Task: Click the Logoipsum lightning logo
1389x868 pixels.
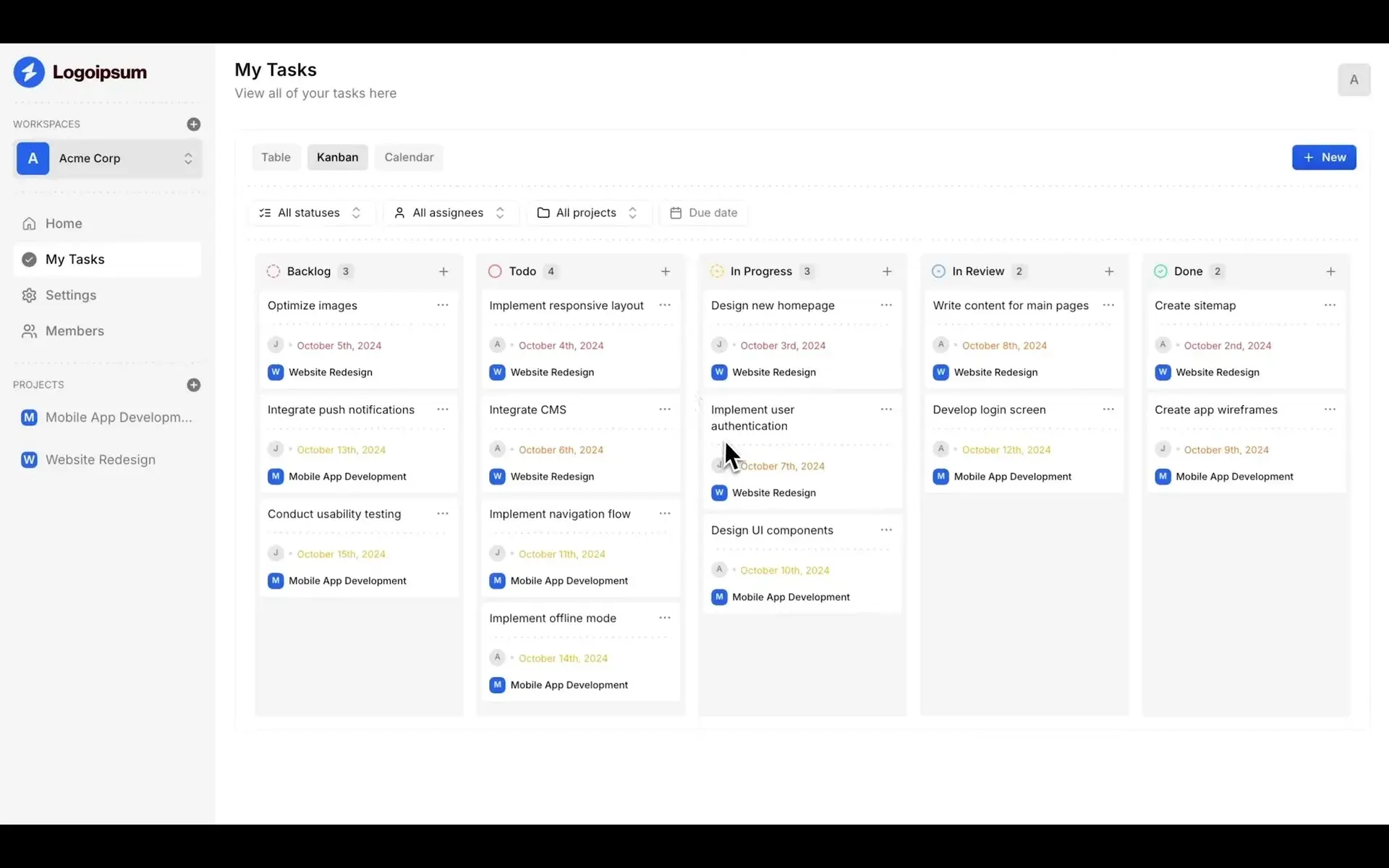Action: click(29, 72)
